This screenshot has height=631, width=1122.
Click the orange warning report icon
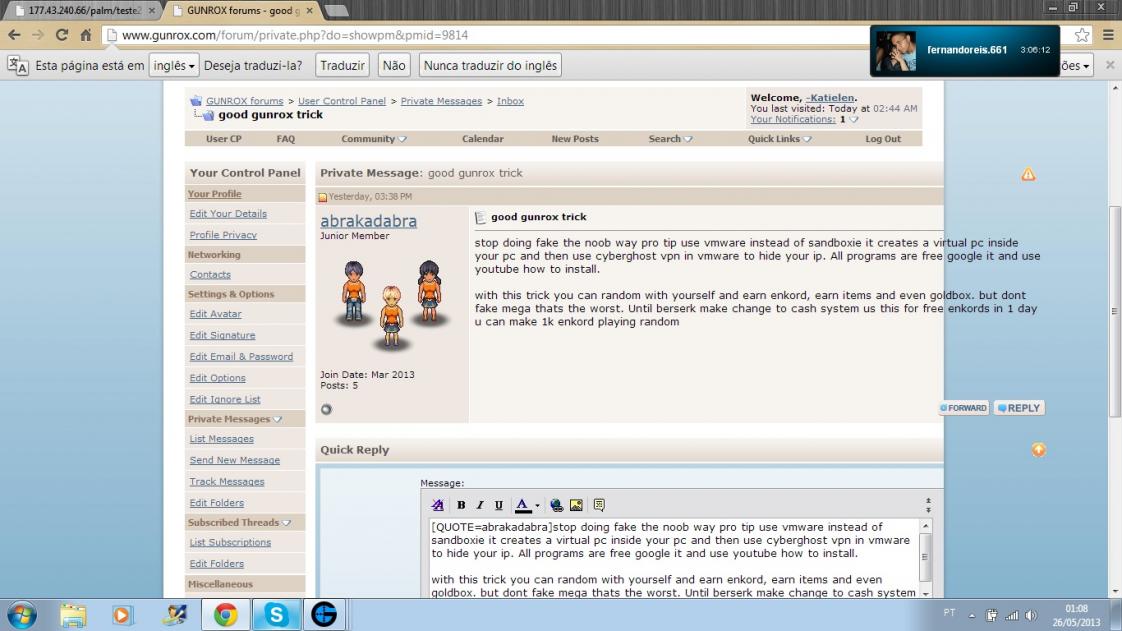(1028, 174)
